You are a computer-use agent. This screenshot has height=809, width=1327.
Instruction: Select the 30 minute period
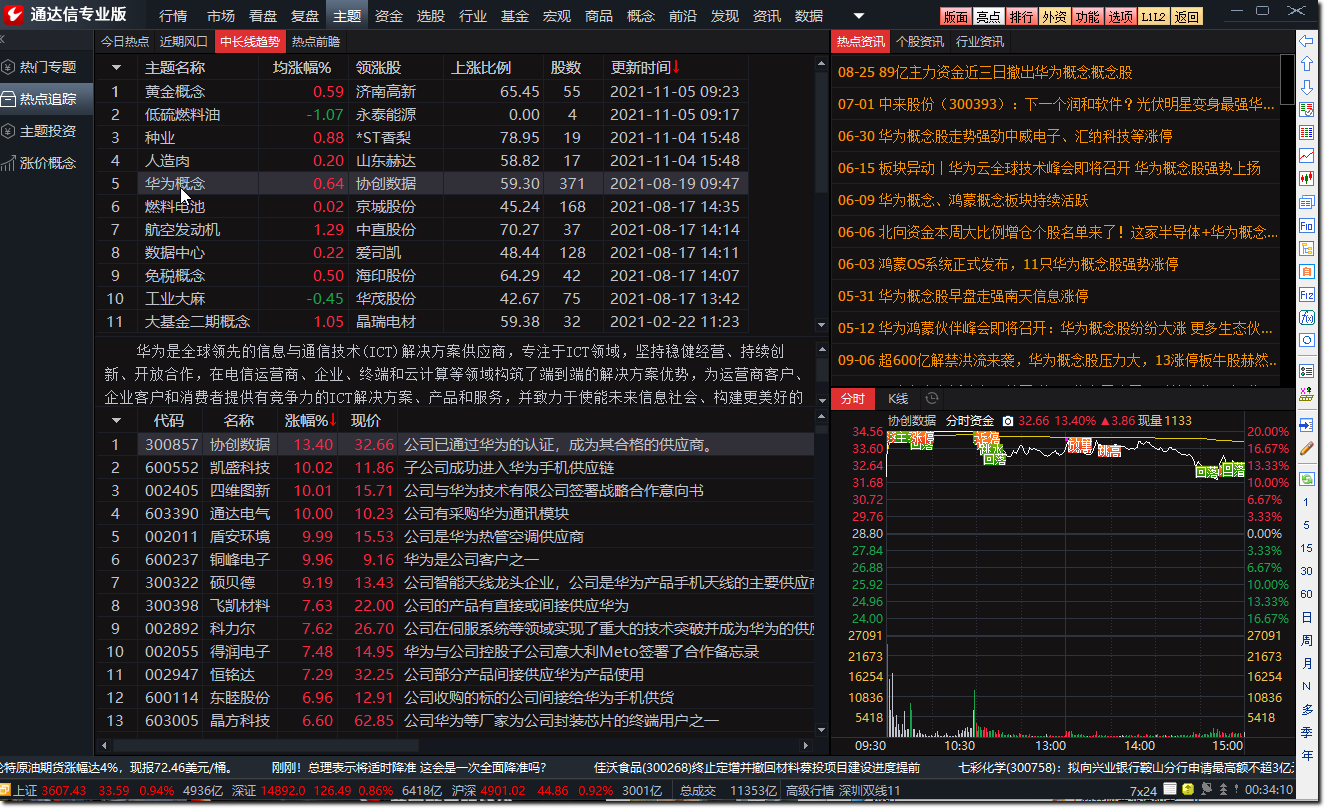click(x=1306, y=572)
